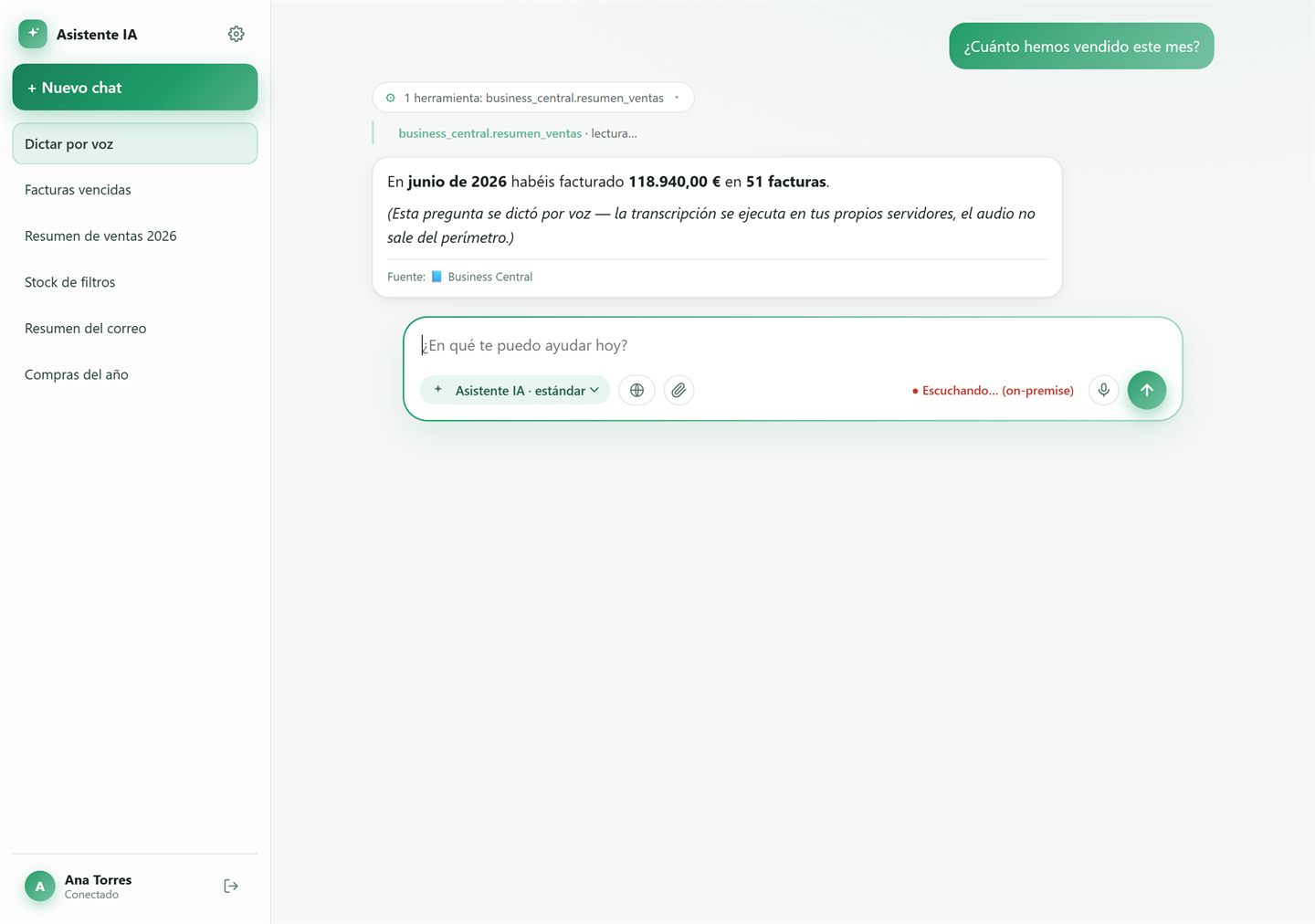
Task: Click the status icon on the herramienta chip
Action: (391, 98)
